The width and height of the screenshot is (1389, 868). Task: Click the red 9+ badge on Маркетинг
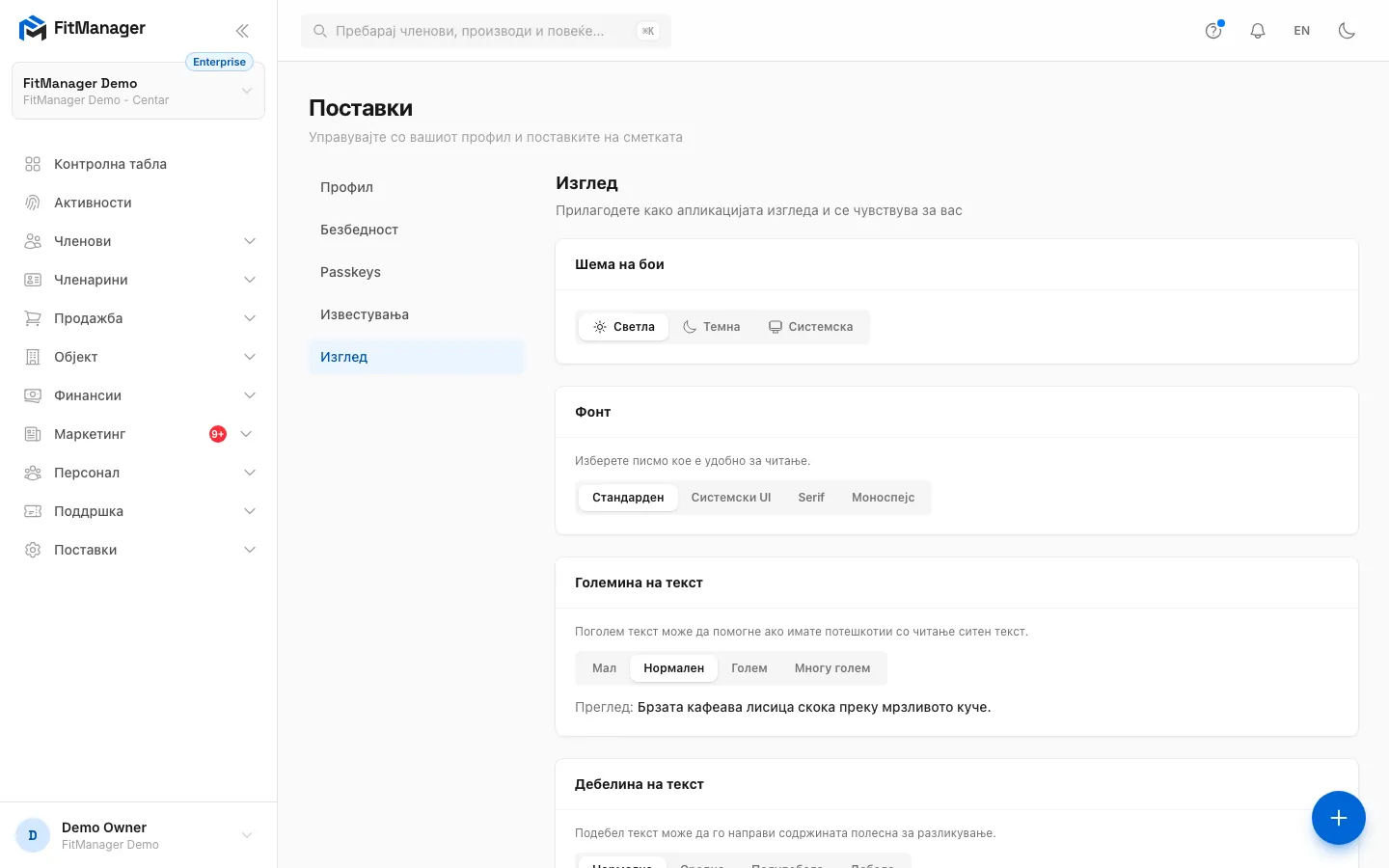[218, 434]
